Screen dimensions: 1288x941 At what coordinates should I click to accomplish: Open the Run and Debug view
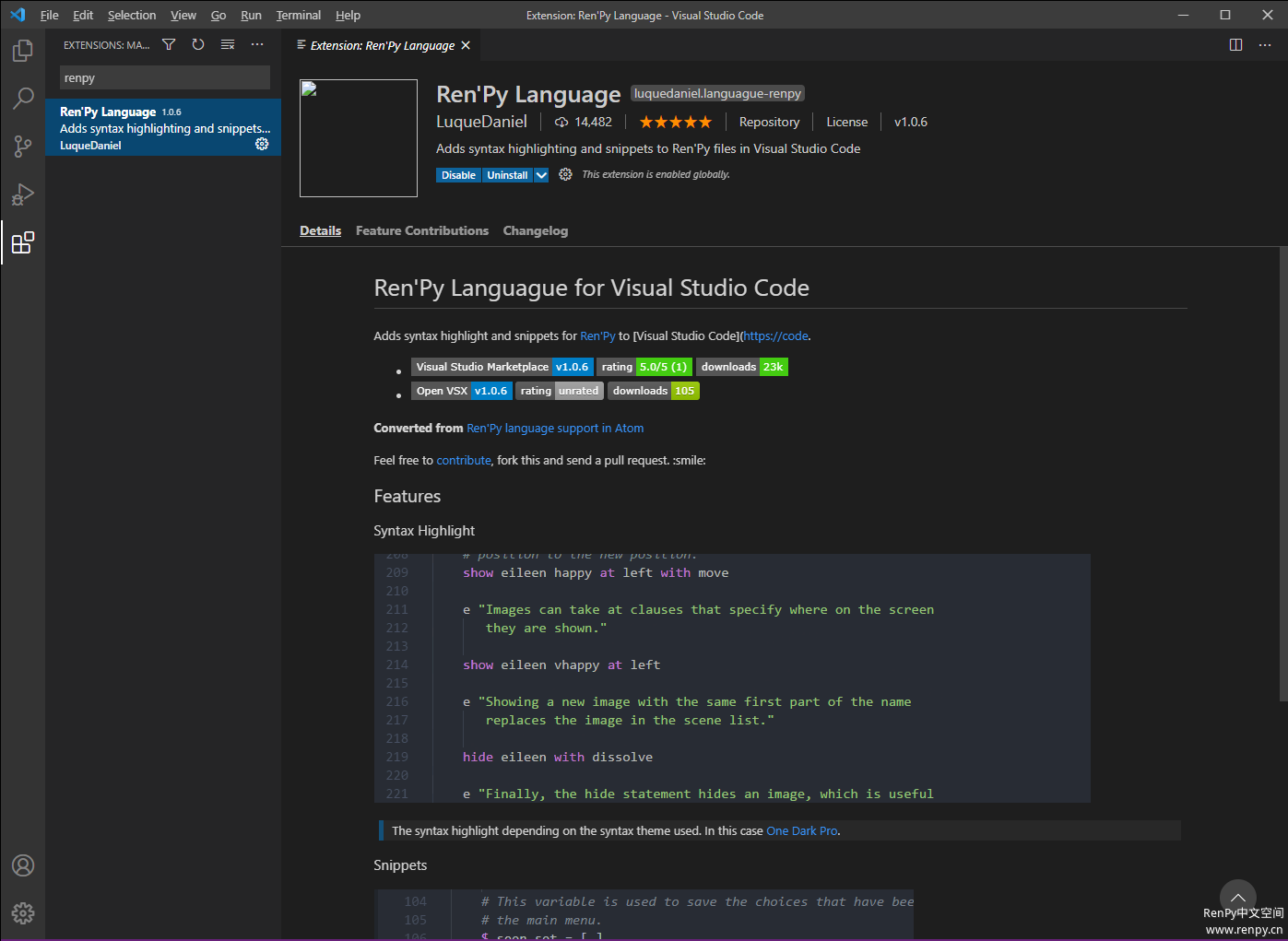tap(23, 194)
